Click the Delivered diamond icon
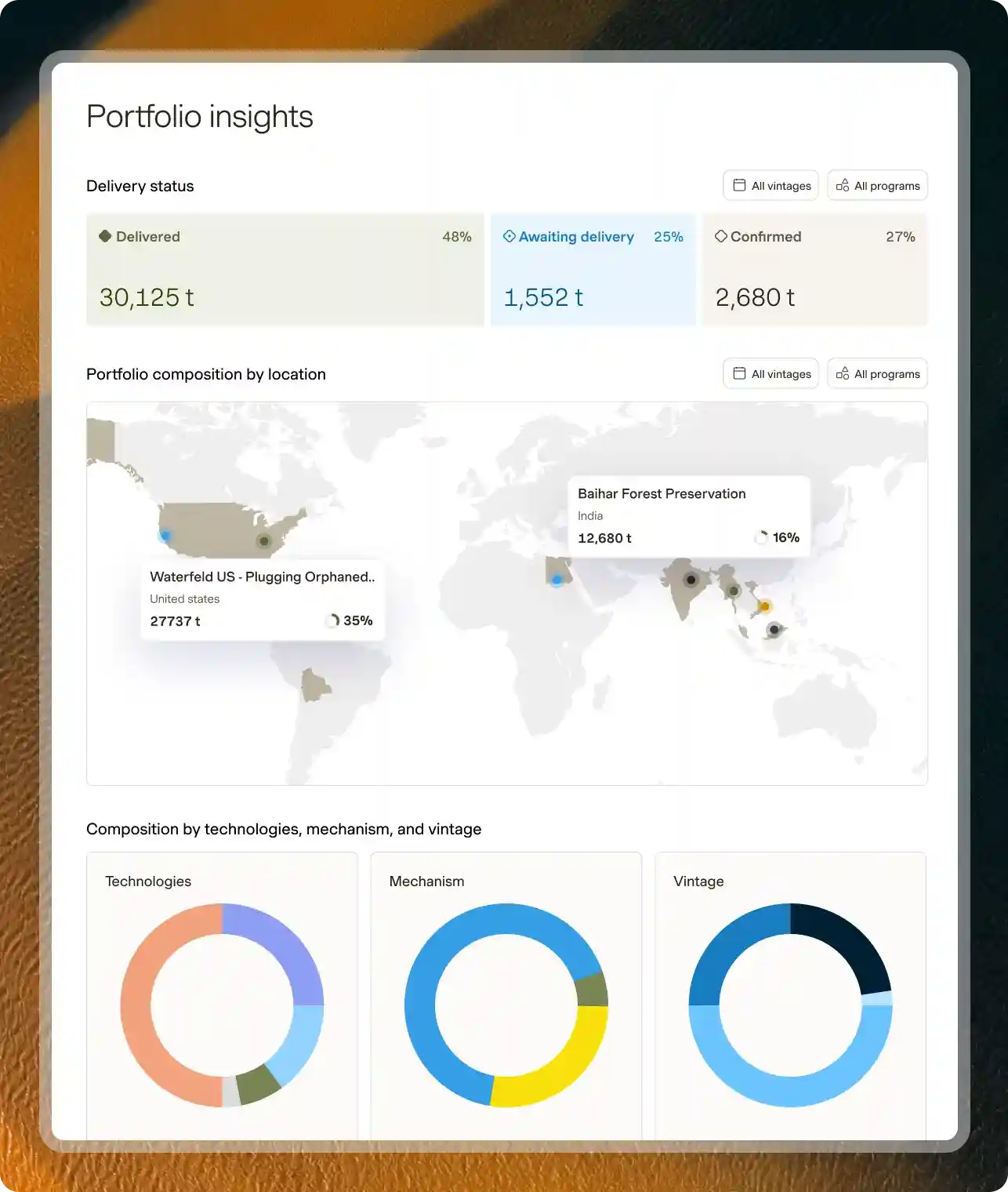The image size is (1008, 1192). (x=105, y=236)
